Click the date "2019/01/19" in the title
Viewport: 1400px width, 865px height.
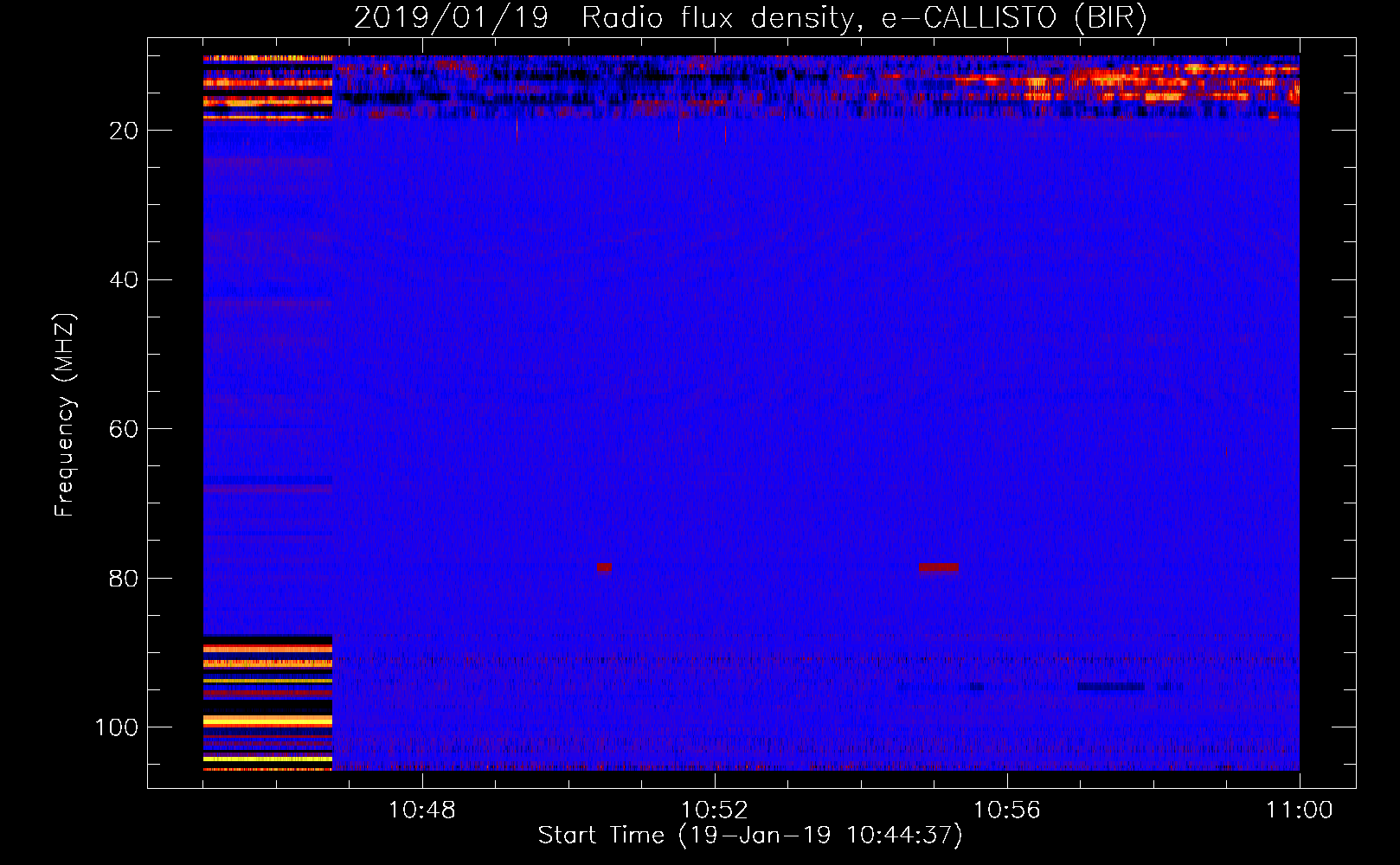[x=451, y=17]
